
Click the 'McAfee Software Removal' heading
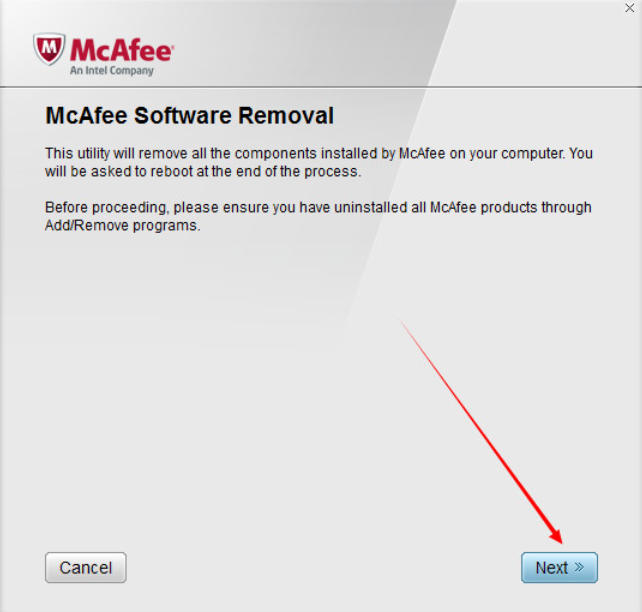pyautogui.click(x=190, y=115)
